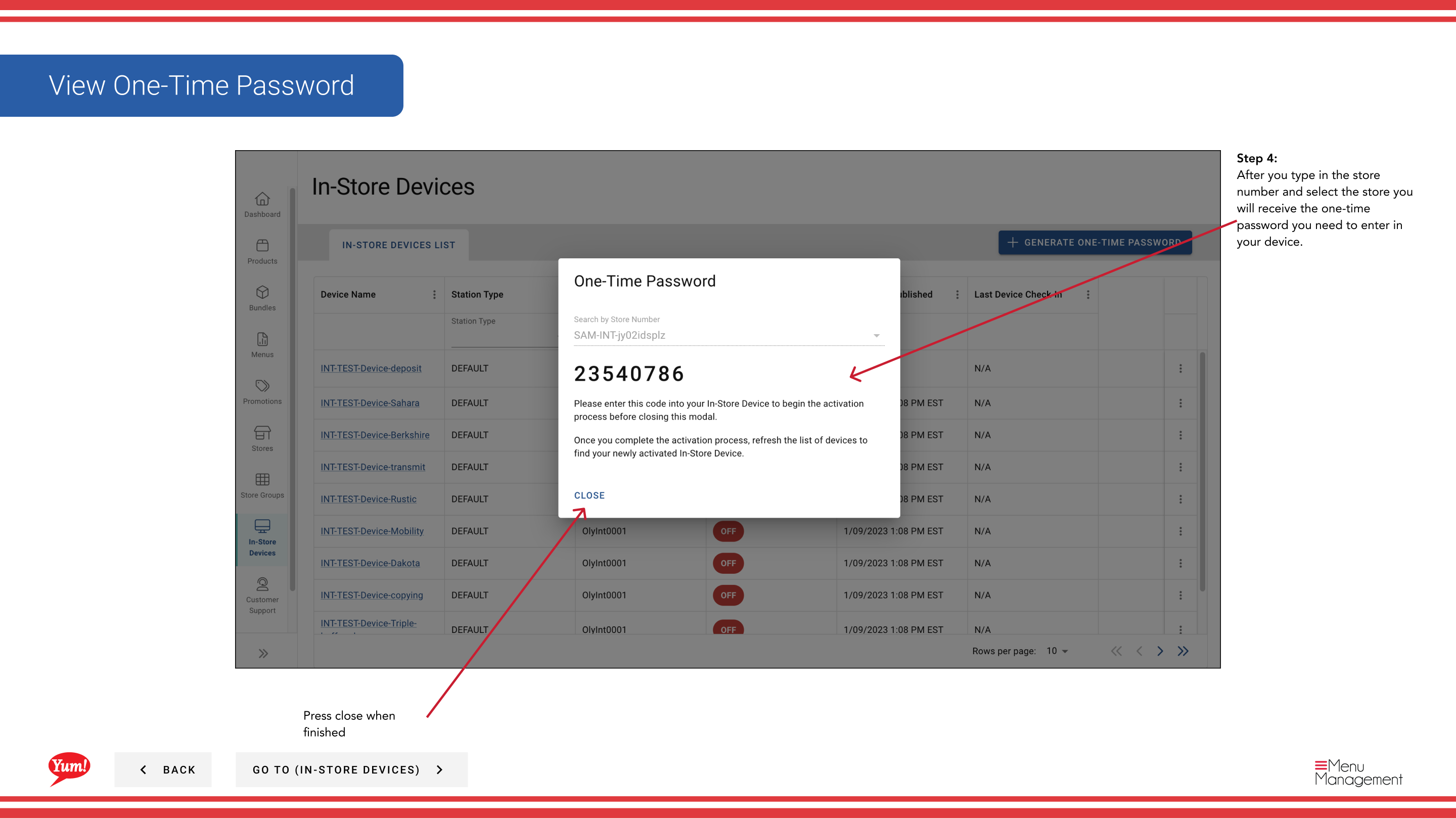Open the Bundles sidebar icon
Viewport: 1456px width, 819px height.
[262, 292]
